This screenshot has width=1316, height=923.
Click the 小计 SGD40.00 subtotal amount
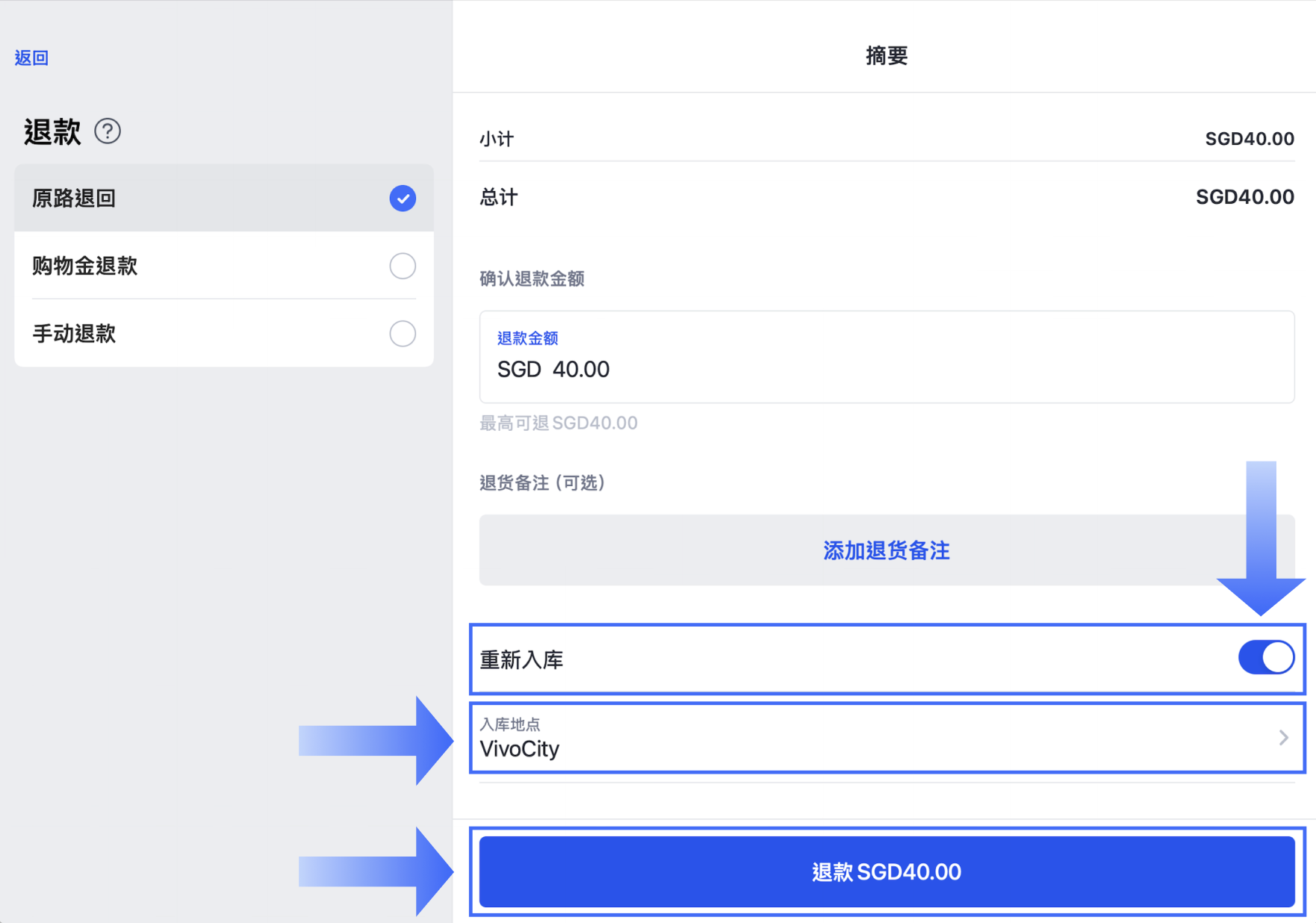pyautogui.click(x=1249, y=139)
